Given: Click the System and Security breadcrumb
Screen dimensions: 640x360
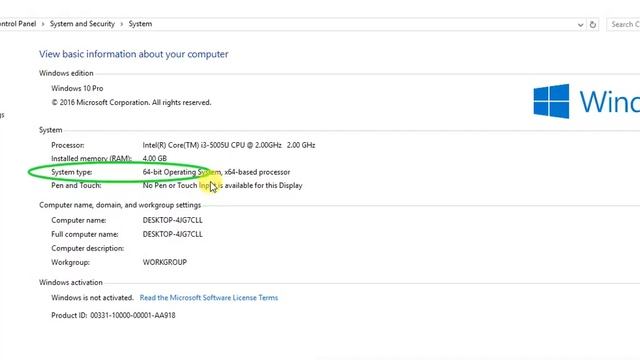Looking at the screenshot, I should click(x=82, y=24).
